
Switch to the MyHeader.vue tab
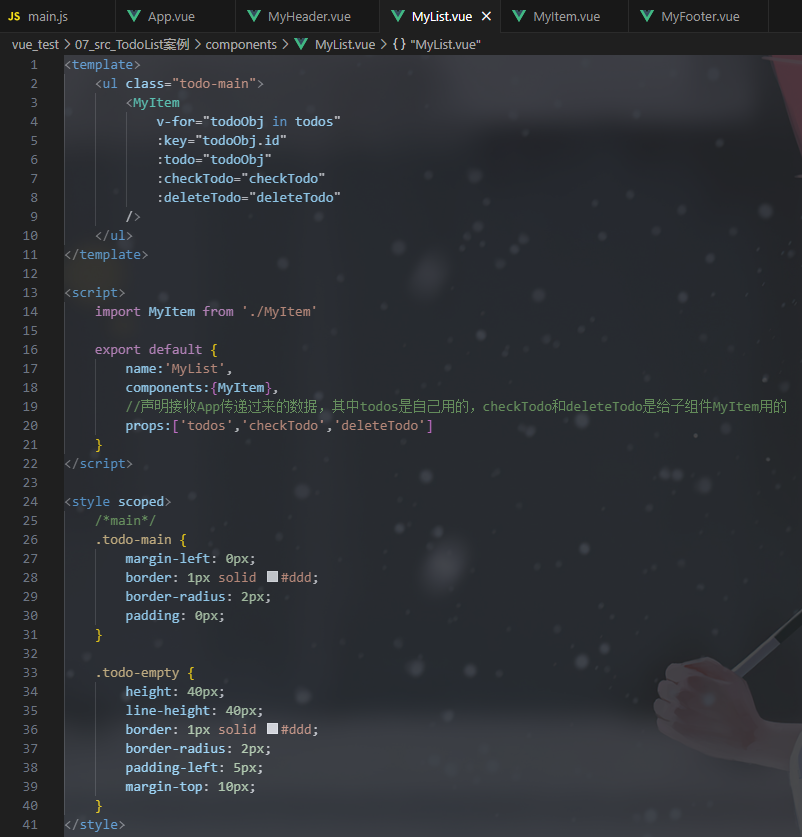308,17
